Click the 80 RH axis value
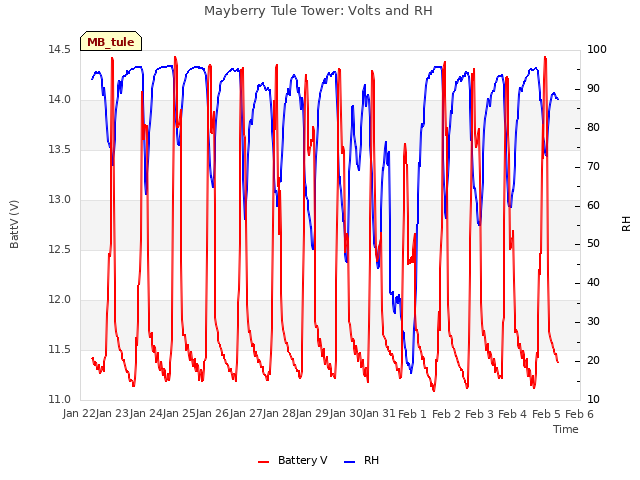Viewport: 640px width, 480px height. pyautogui.click(x=593, y=128)
